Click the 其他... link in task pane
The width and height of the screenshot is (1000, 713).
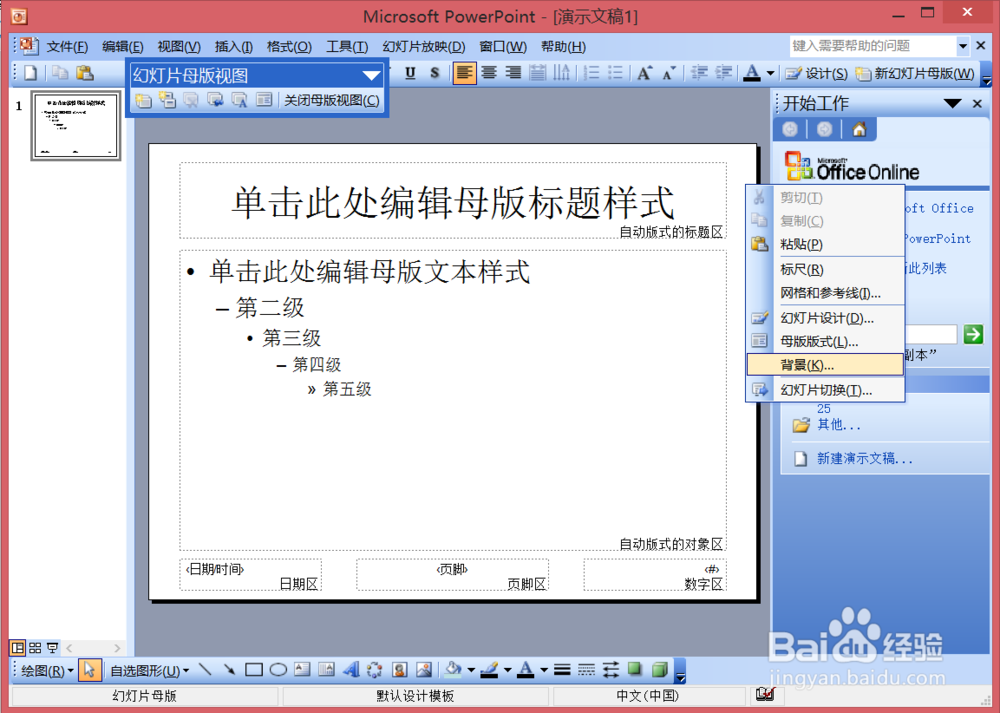839,425
